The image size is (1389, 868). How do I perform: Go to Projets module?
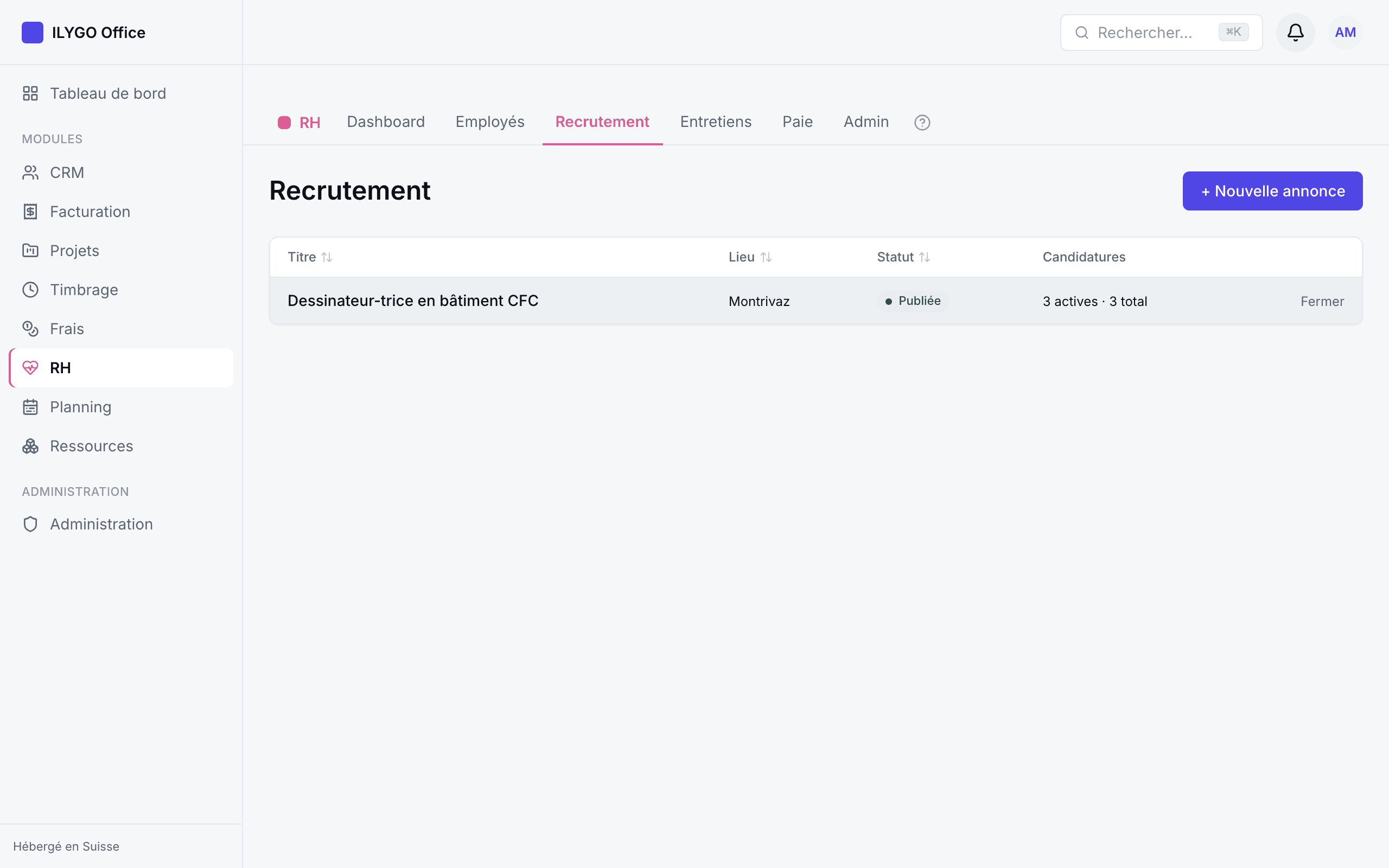pos(121,251)
